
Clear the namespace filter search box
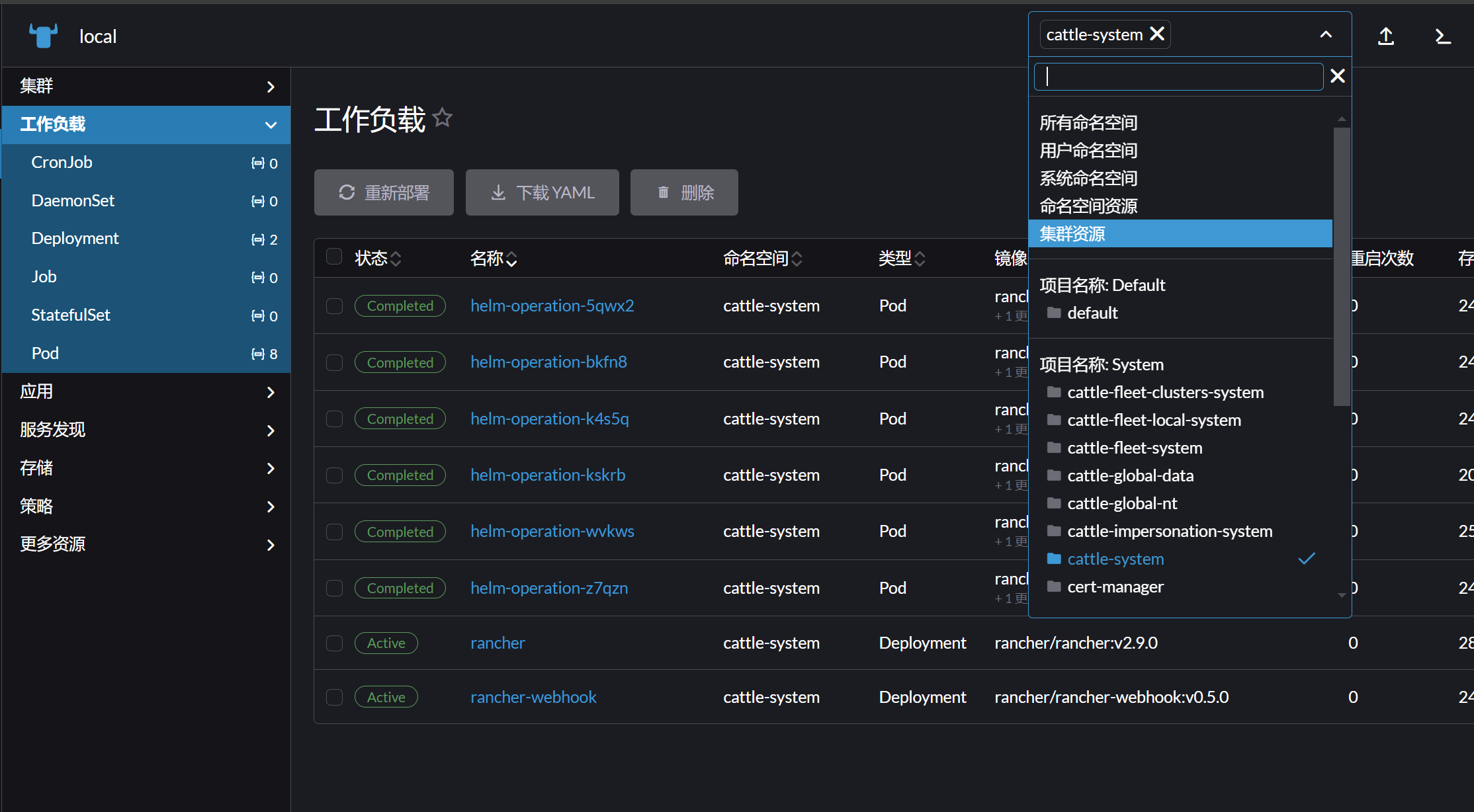[1337, 76]
